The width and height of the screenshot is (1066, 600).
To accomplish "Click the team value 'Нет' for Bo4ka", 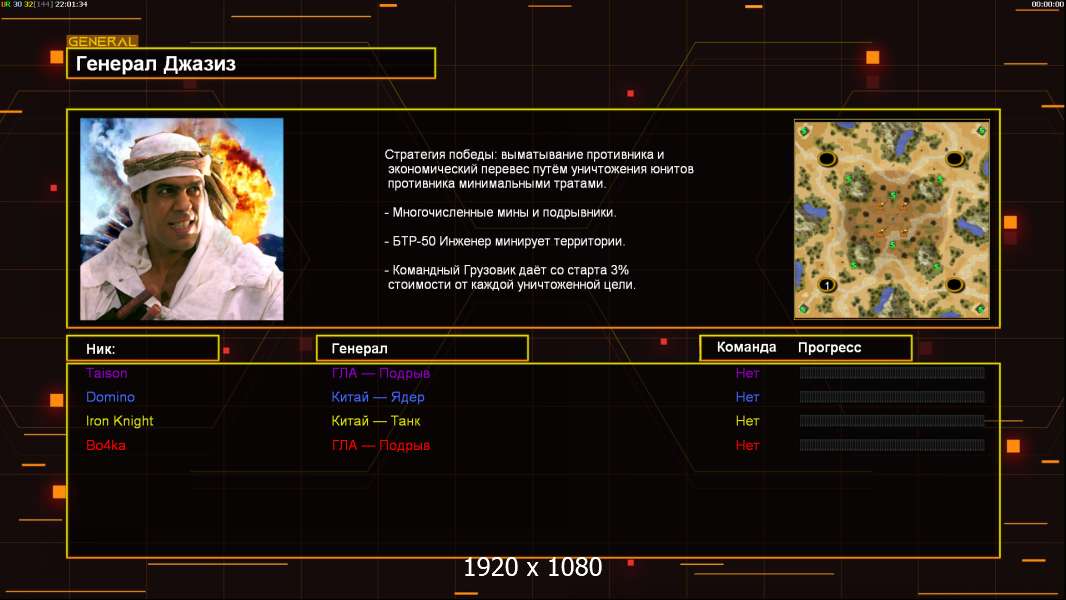I will 747,445.
